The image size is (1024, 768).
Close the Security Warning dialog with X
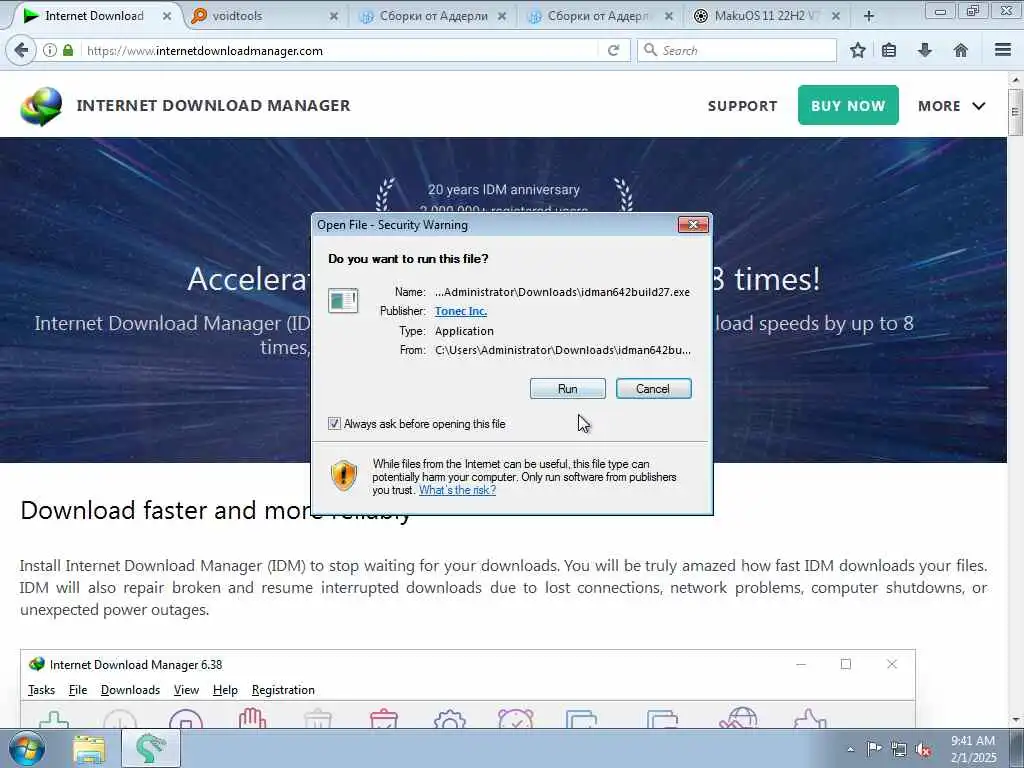click(693, 225)
